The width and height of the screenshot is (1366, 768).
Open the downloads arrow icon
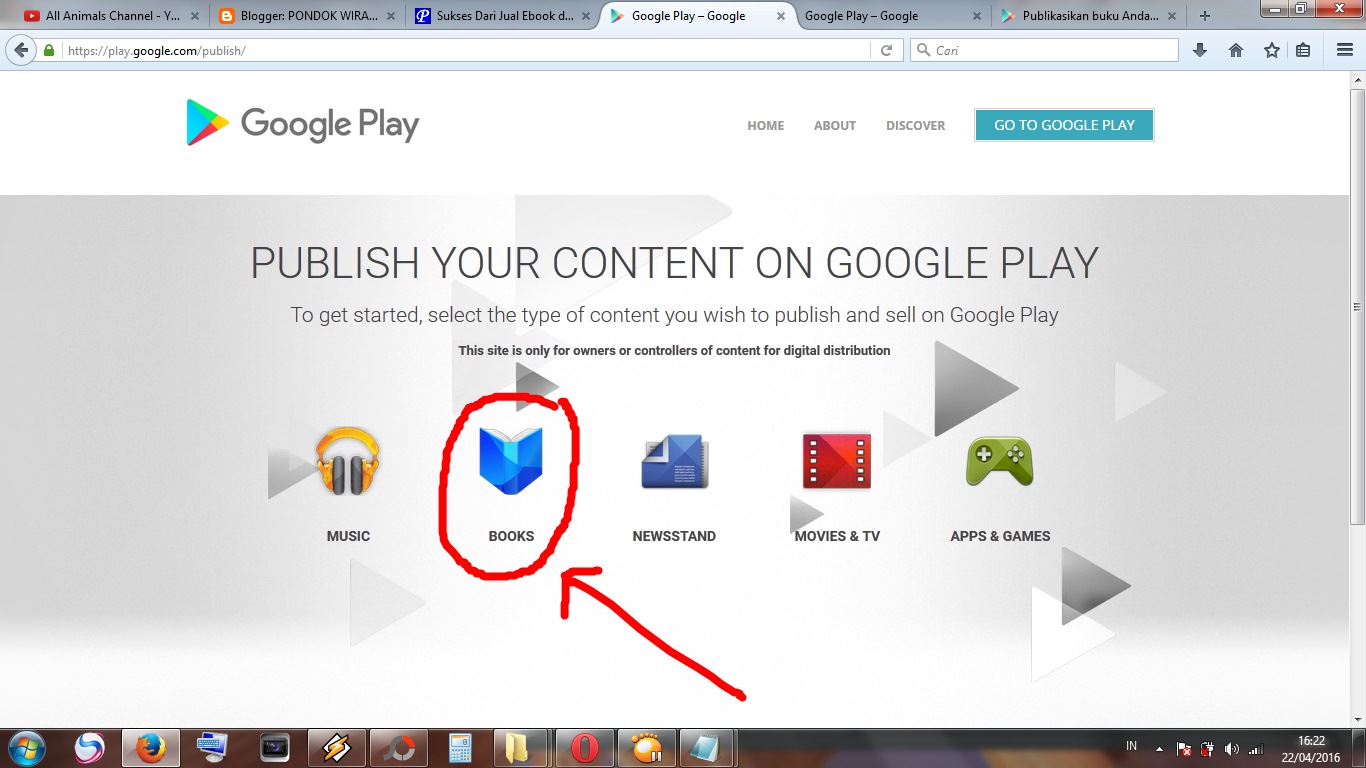pyautogui.click(x=1201, y=50)
